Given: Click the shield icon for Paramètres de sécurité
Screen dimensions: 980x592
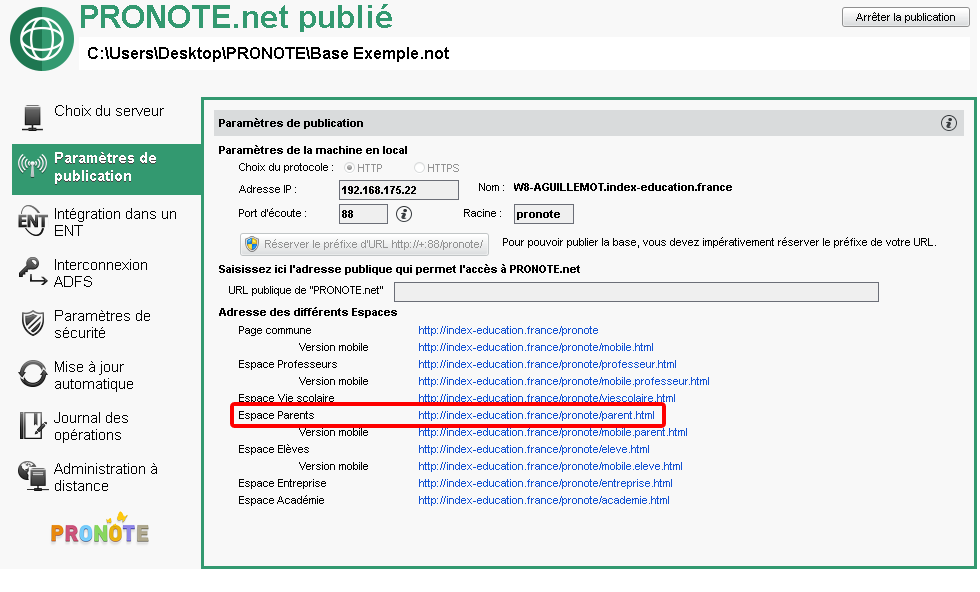Looking at the screenshot, I should (x=32, y=323).
